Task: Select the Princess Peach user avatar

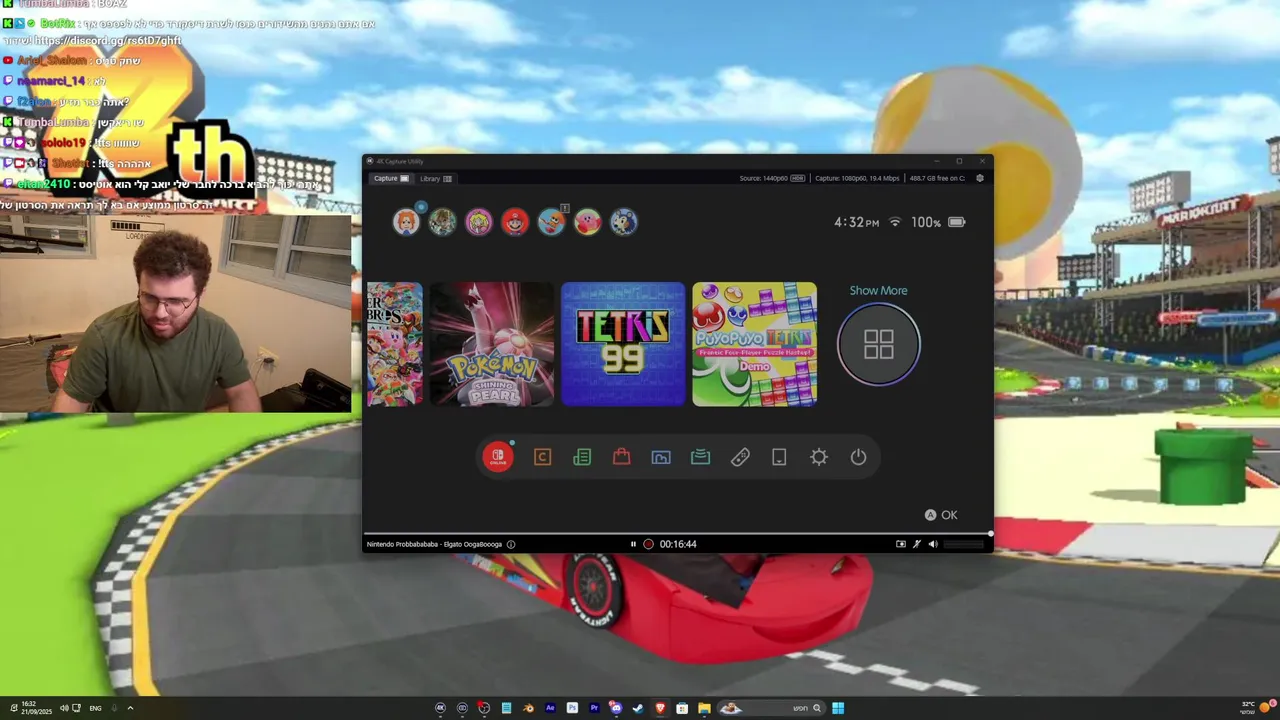Action: (478, 222)
